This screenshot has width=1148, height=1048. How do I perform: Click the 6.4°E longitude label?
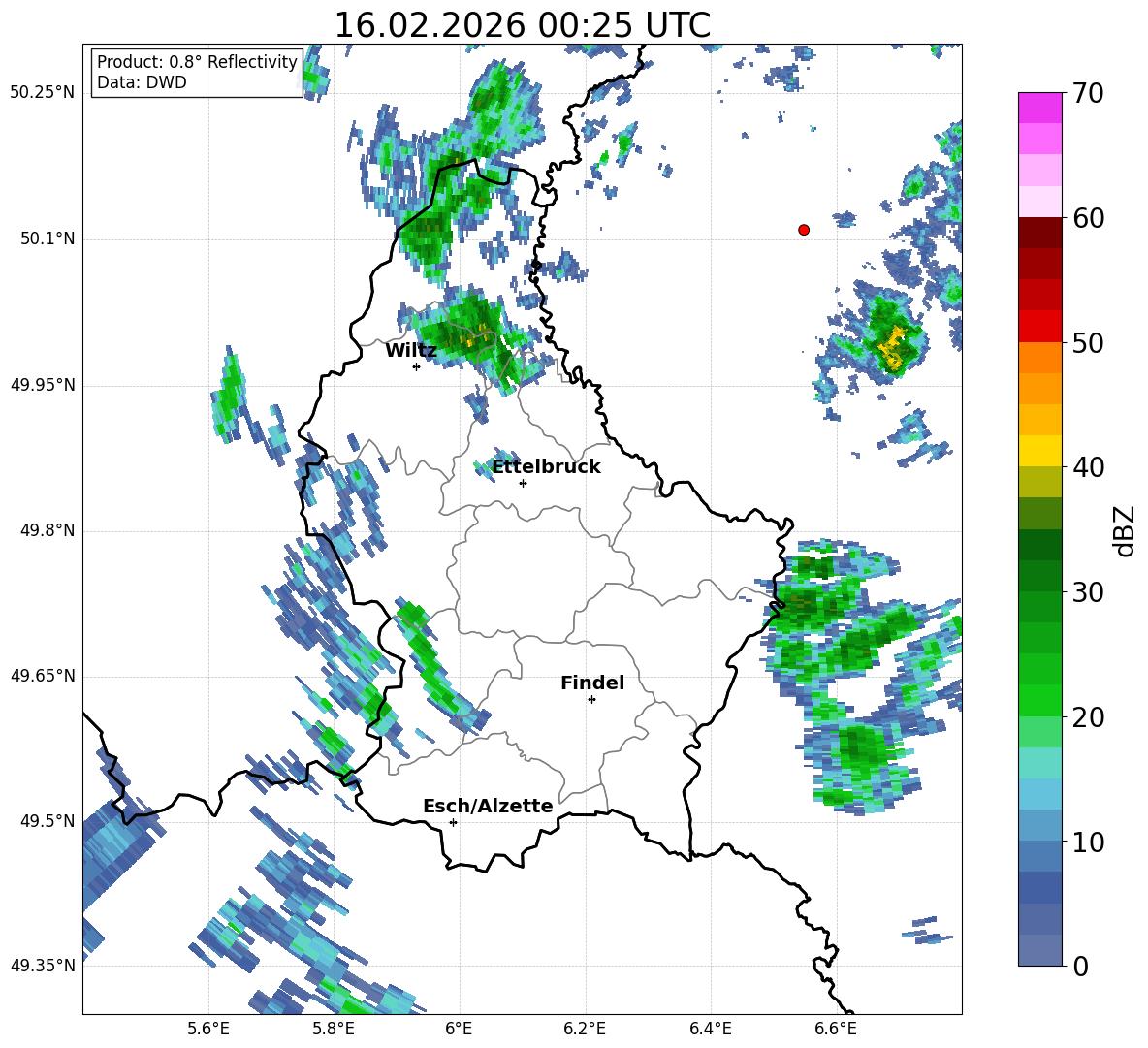(x=710, y=1029)
